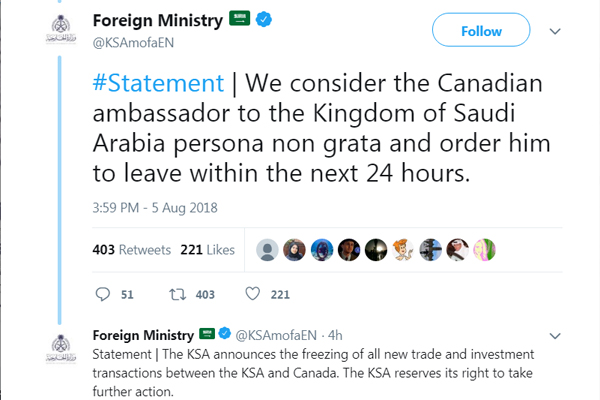View the 221 Likes list

pyautogui.click(x=207, y=249)
